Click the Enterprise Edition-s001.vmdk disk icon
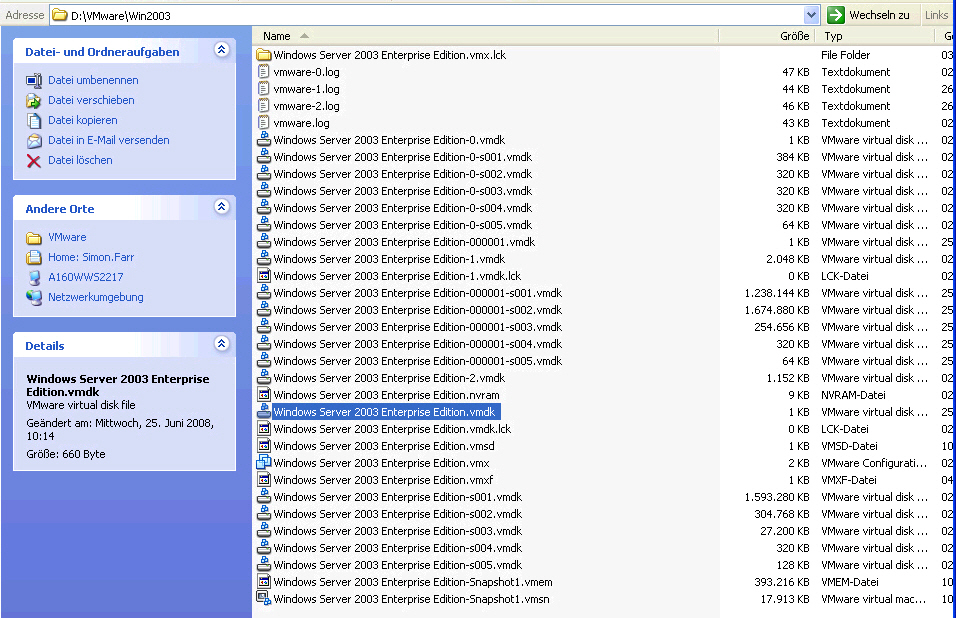 pos(264,497)
